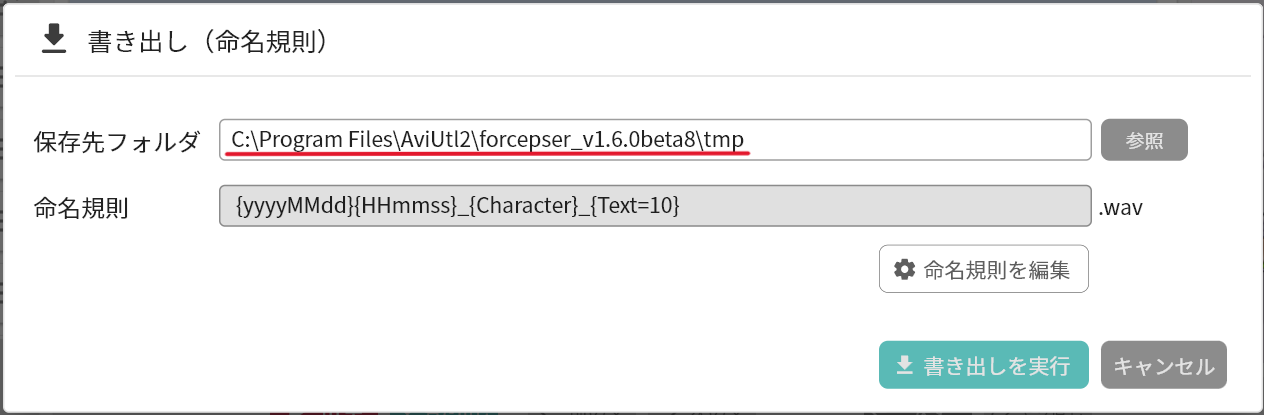
Task: Click the greyed-out 命名規則 pattern field
Action: (880, 207)
